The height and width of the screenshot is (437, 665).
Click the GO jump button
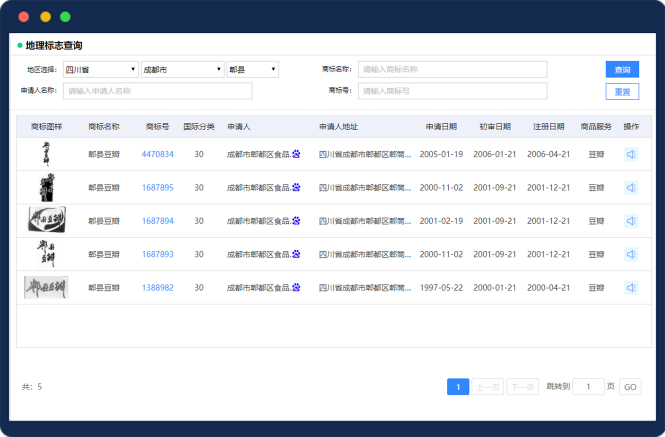click(630, 387)
